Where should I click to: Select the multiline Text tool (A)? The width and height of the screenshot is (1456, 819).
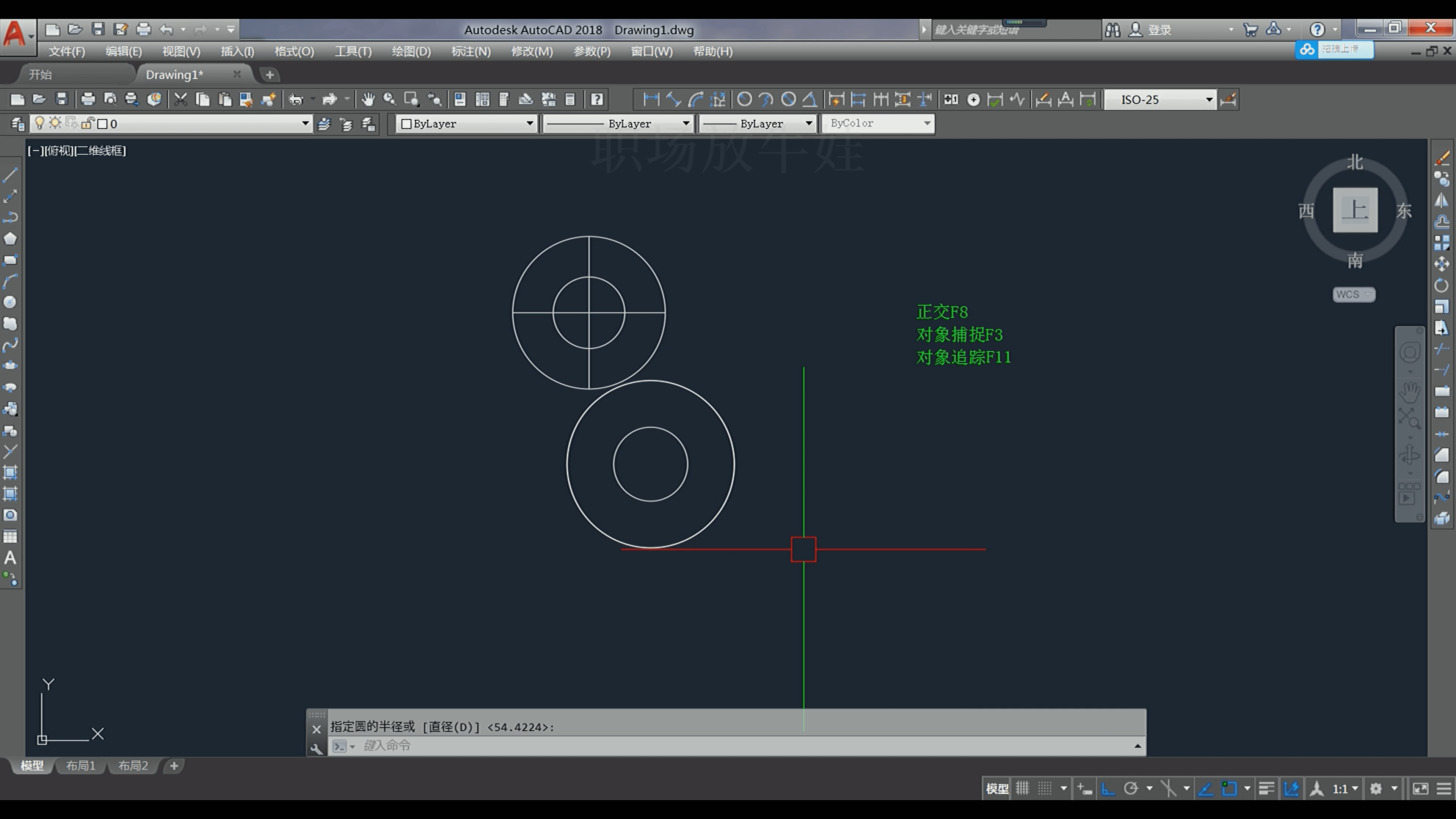tap(10, 558)
